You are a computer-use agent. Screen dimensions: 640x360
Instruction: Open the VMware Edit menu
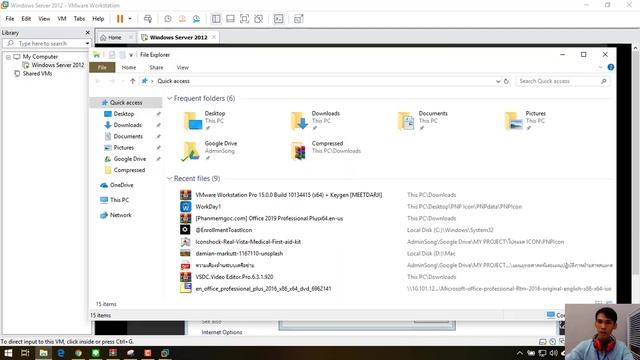click(26, 19)
